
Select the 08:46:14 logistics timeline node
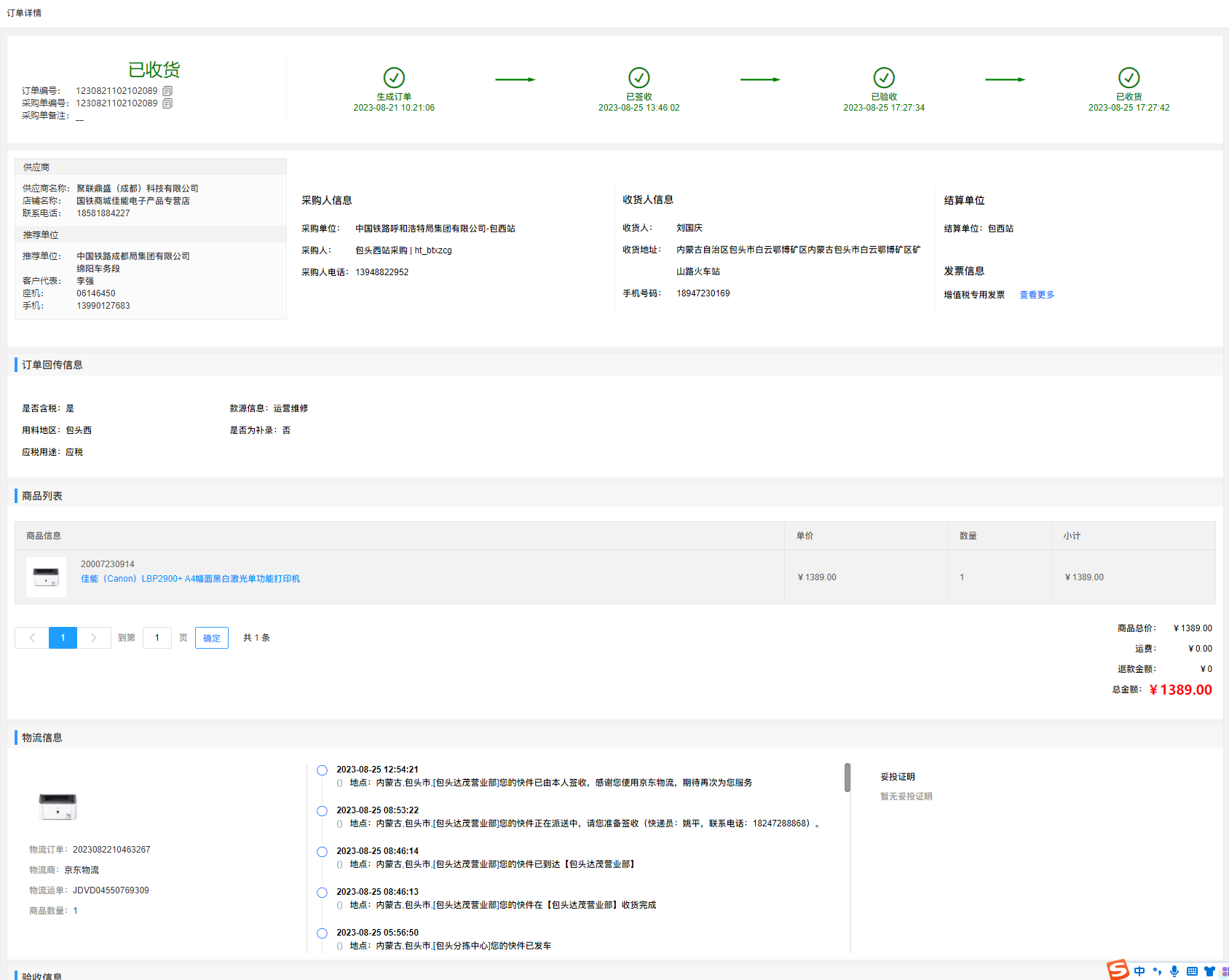[322, 852]
